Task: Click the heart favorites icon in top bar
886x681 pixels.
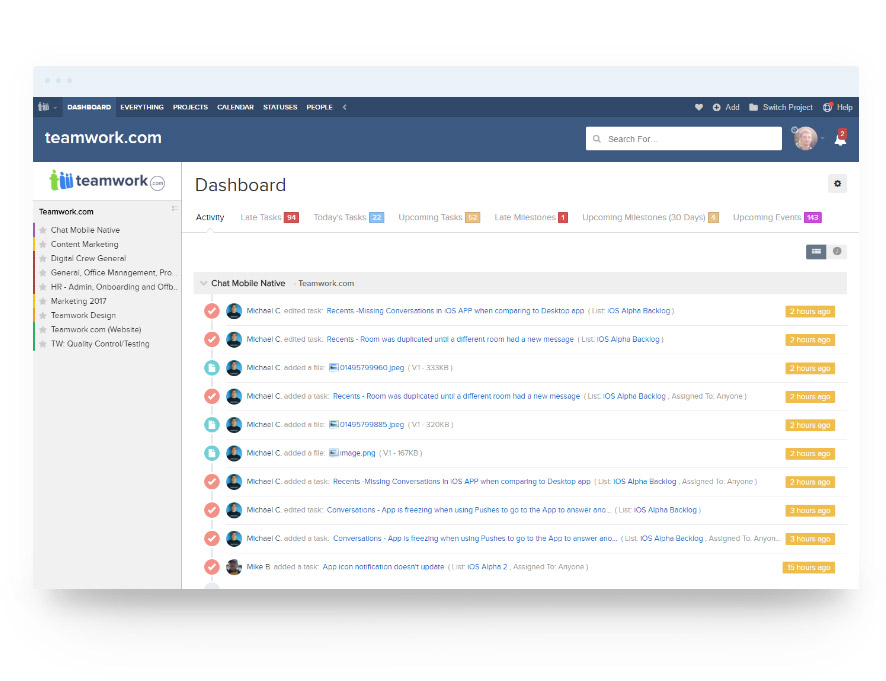Action: click(x=698, y=107)
